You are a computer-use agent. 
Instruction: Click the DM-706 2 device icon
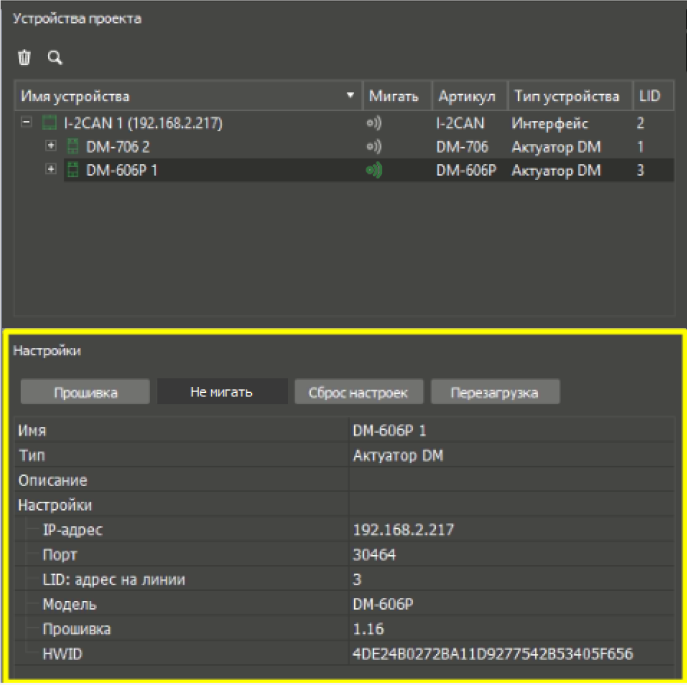tap(72, 147)
